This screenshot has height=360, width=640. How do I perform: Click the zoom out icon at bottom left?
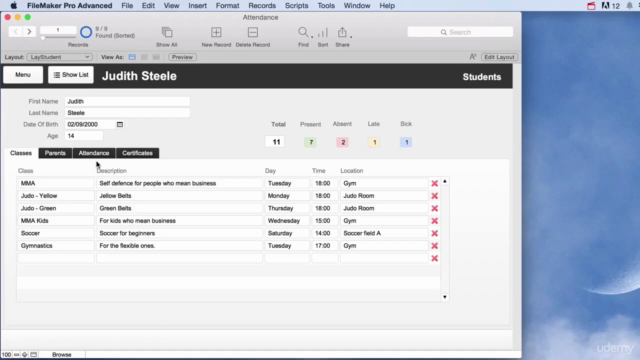pos(16,355)
